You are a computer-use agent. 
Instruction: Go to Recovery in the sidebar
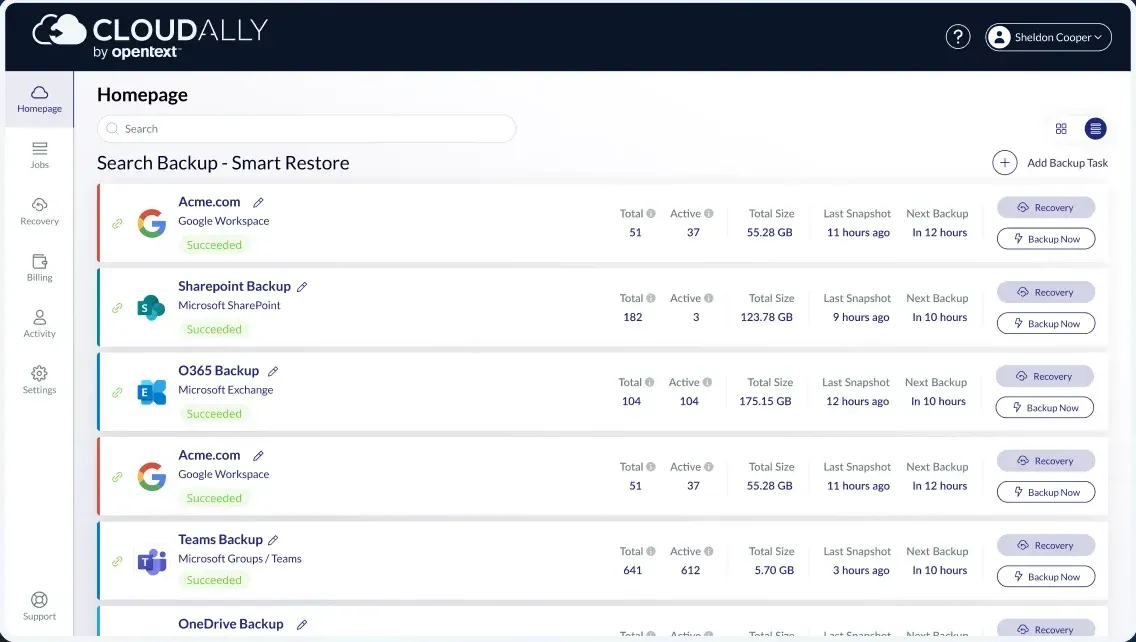click(x=39, y=212)
